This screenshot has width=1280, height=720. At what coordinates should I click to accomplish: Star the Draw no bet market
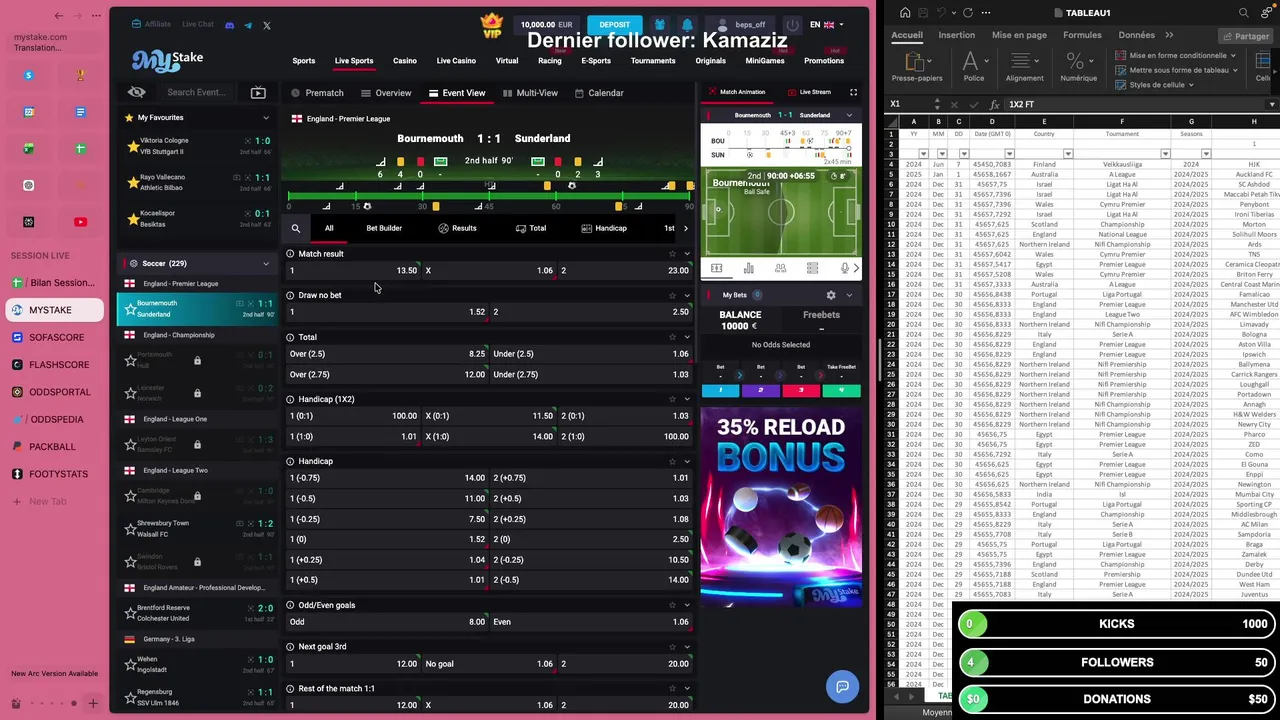pos(672,295)
